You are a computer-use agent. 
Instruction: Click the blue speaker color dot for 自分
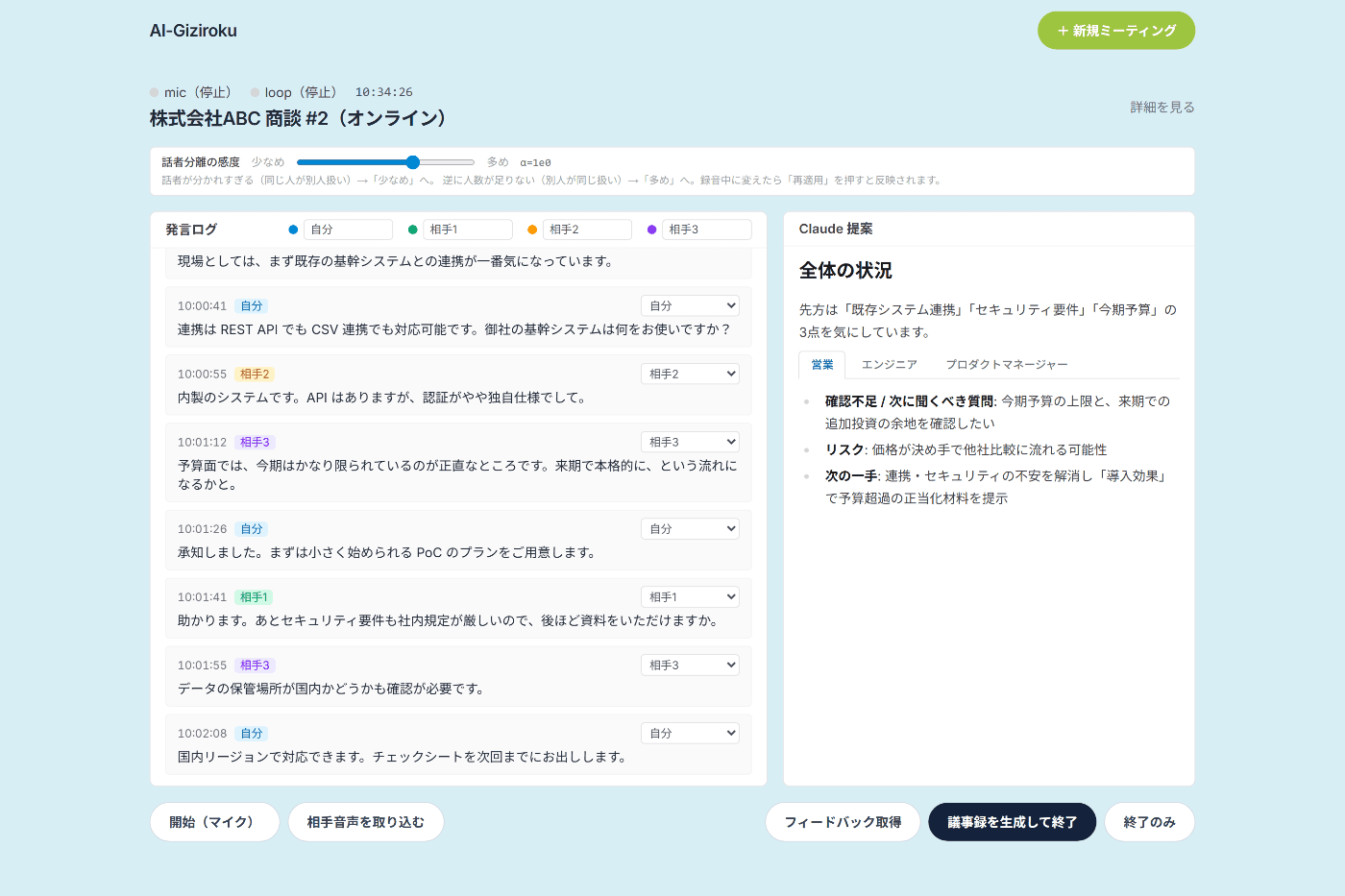[x=293, y=230]
